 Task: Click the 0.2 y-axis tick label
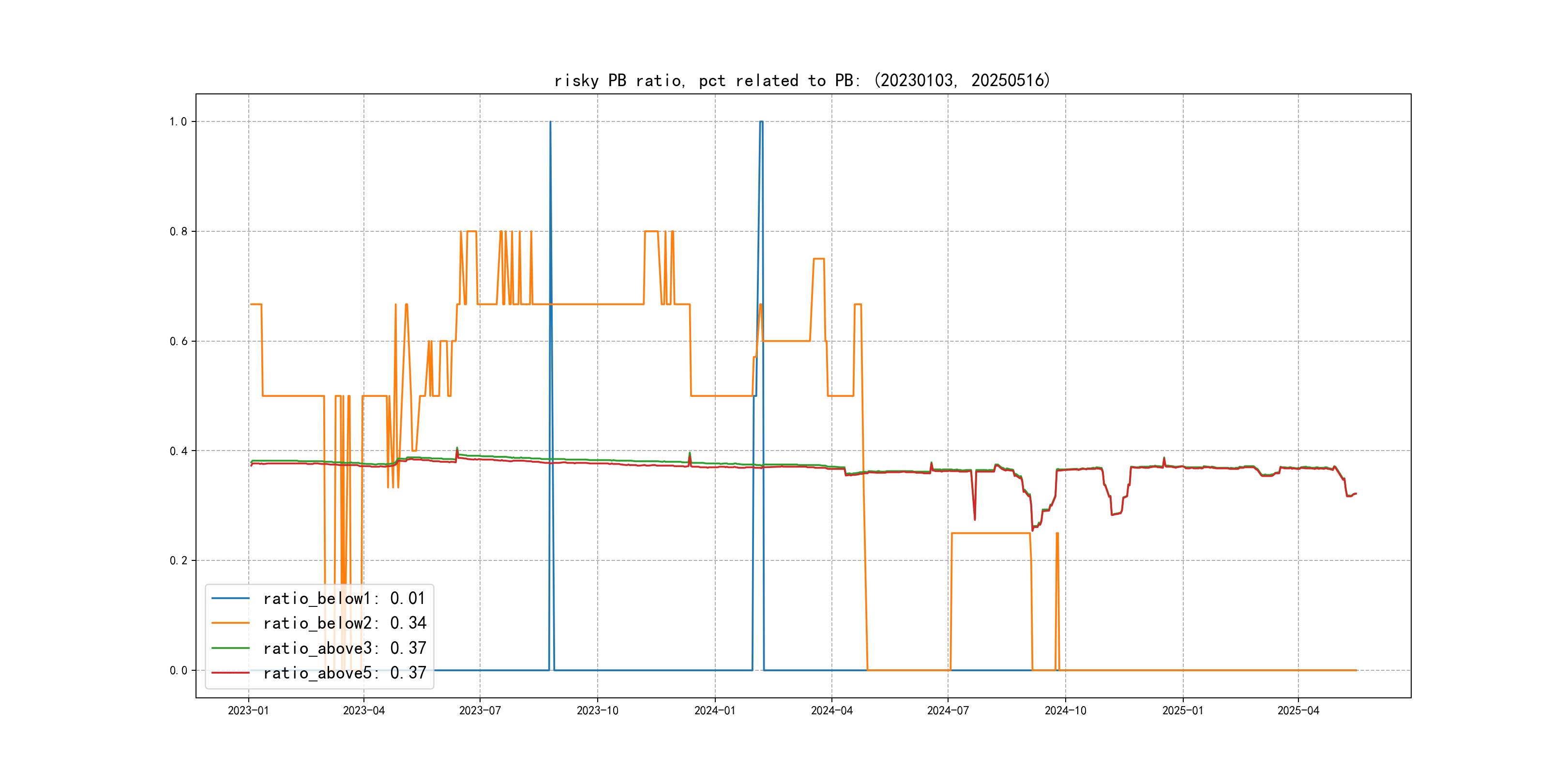pos(179,560)
